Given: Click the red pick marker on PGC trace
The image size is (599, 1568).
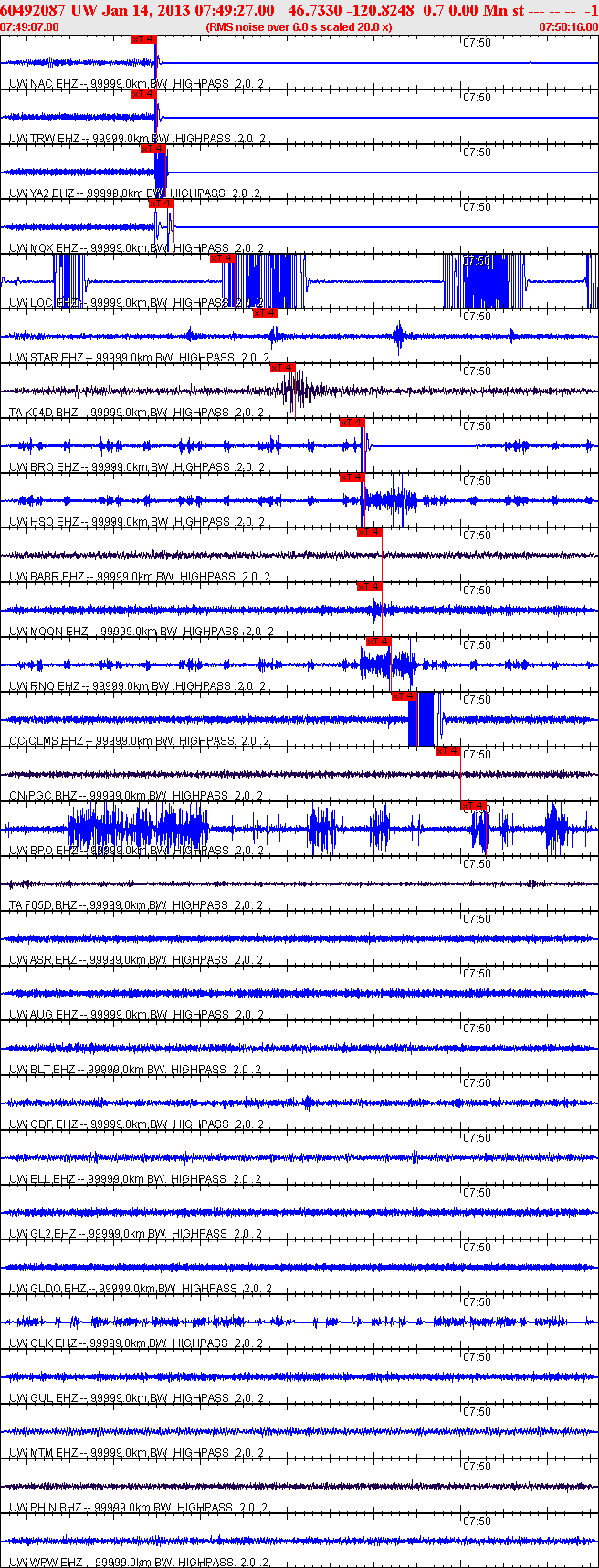Looking at the screenshot, I should click(x=447, y=751).
